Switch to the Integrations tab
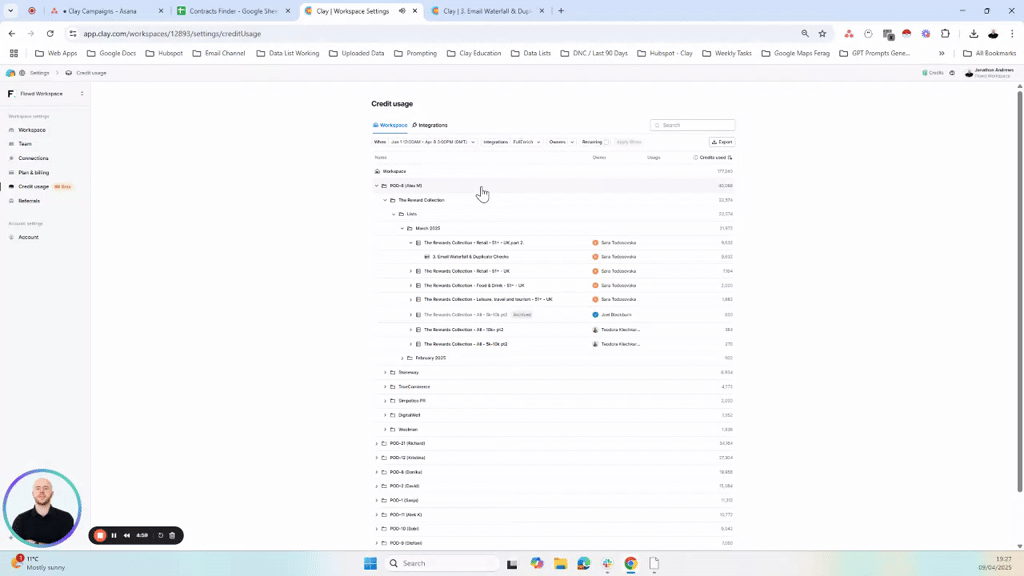This screenshot has width=1024, height=576. point(430,125)
